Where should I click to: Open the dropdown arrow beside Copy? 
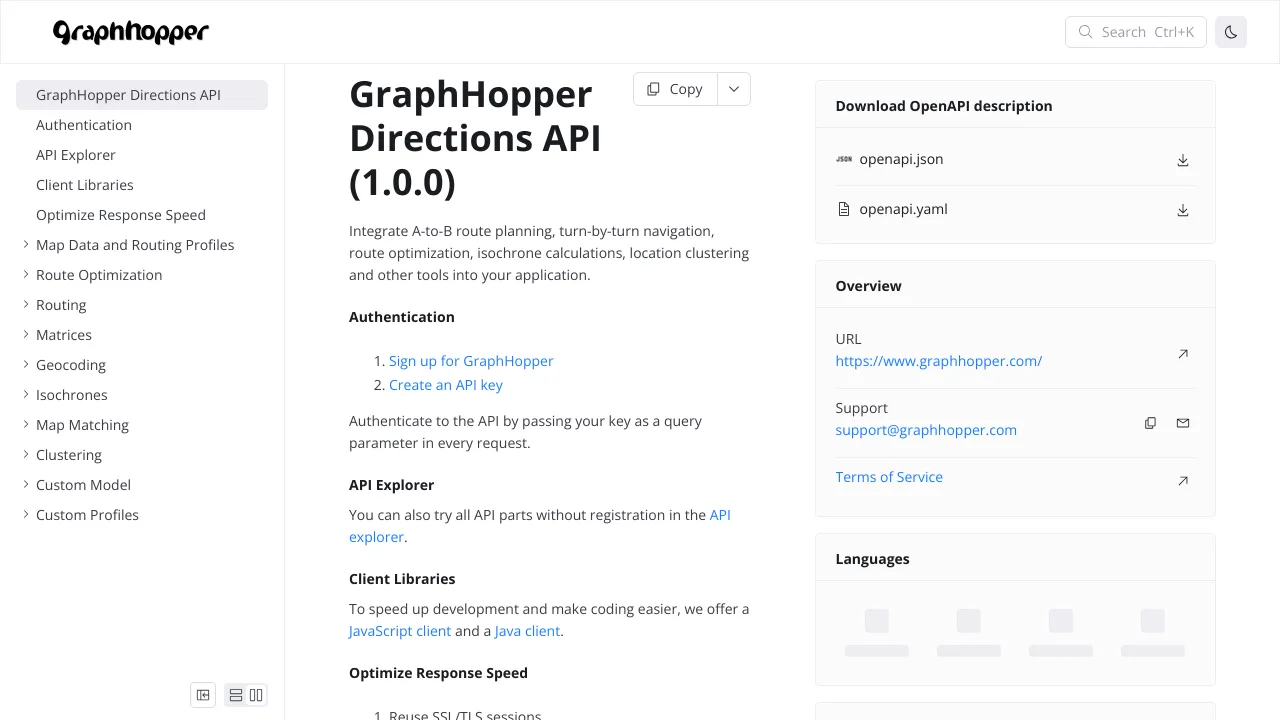(x=734, y=89)
